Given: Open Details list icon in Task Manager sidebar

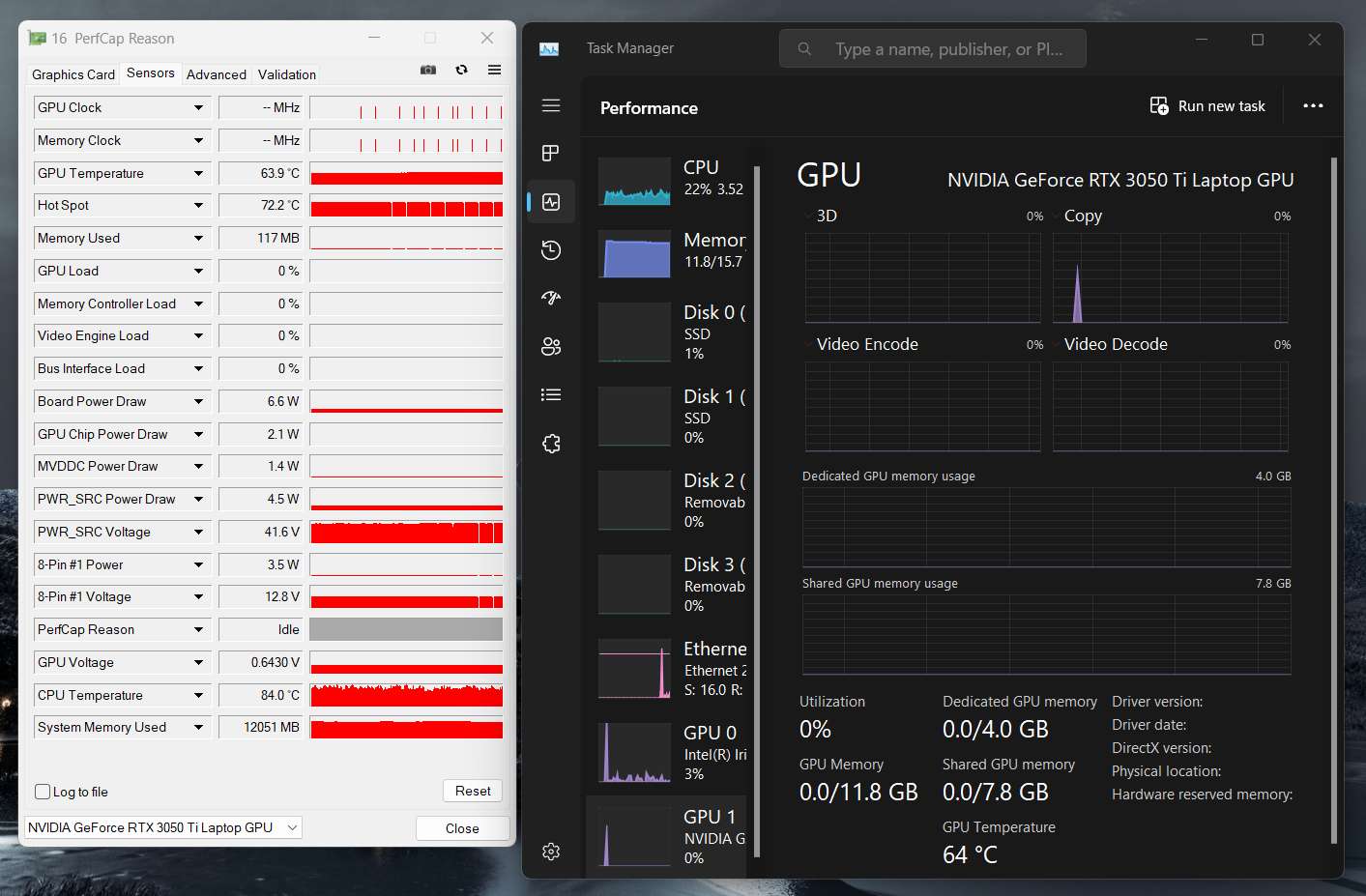Looking at the screenshot, I should (551, 394).
